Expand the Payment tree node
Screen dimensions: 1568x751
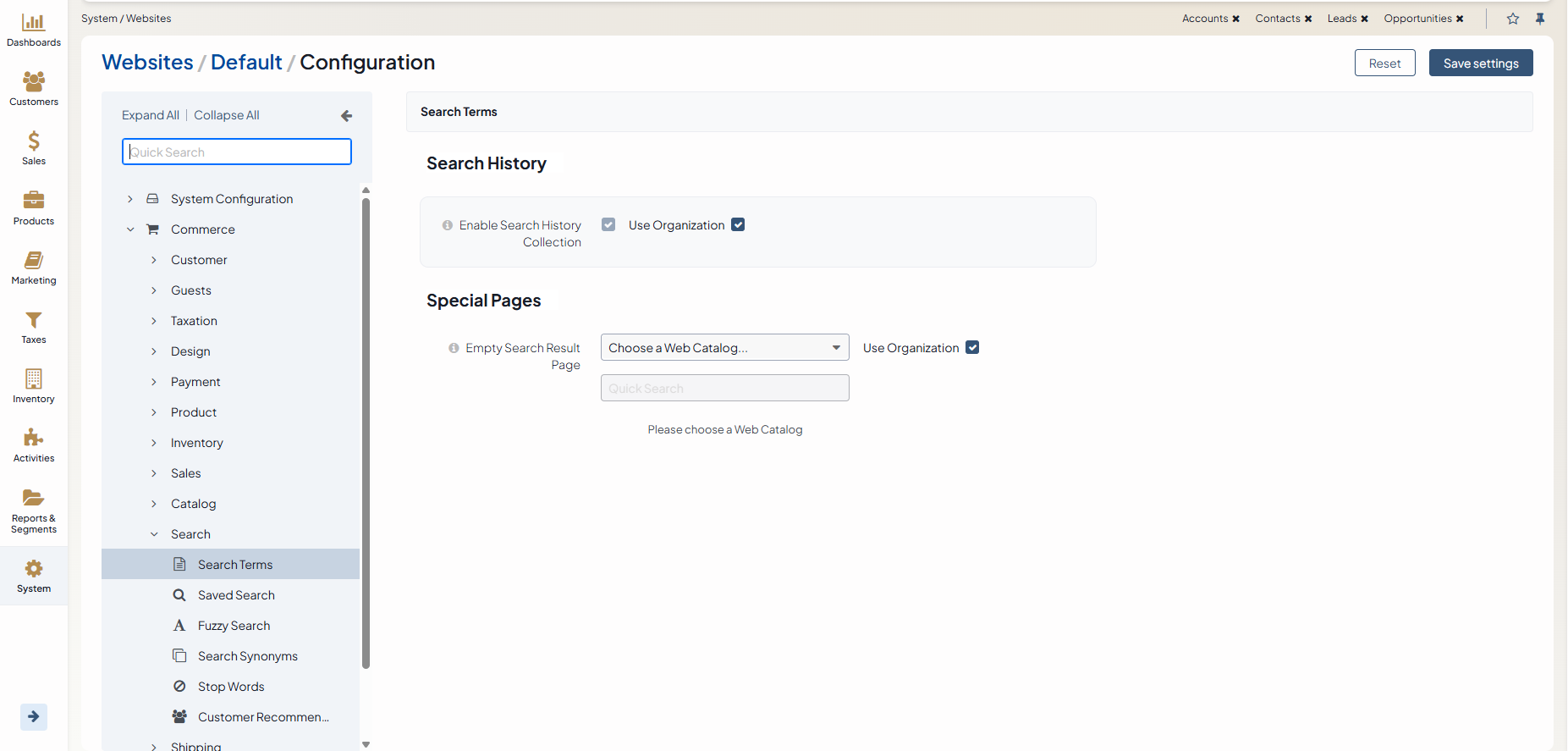154,382
